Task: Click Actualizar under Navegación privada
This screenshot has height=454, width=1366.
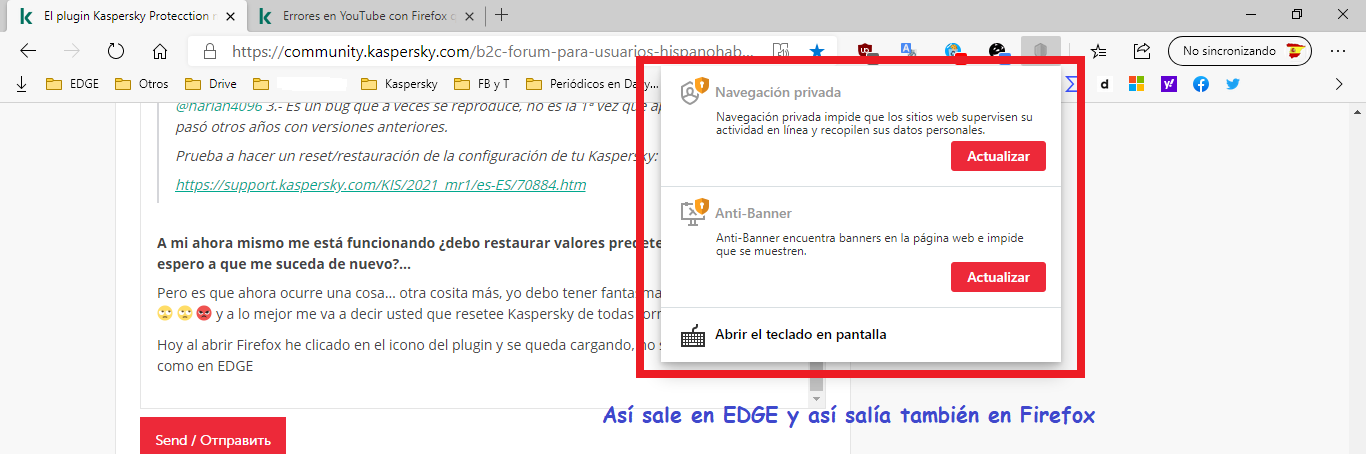Action: point(998,157)
